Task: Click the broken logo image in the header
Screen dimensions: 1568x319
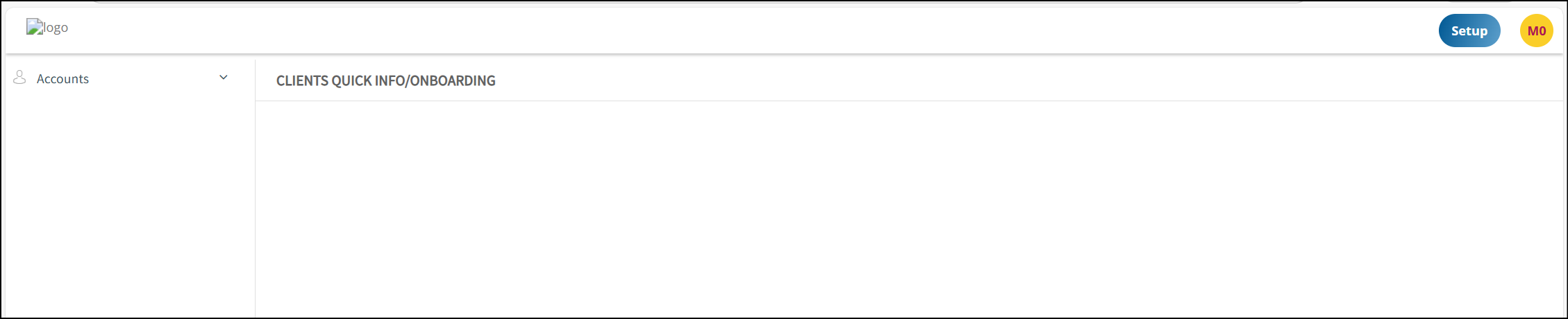Action: (x=47, y=27)
